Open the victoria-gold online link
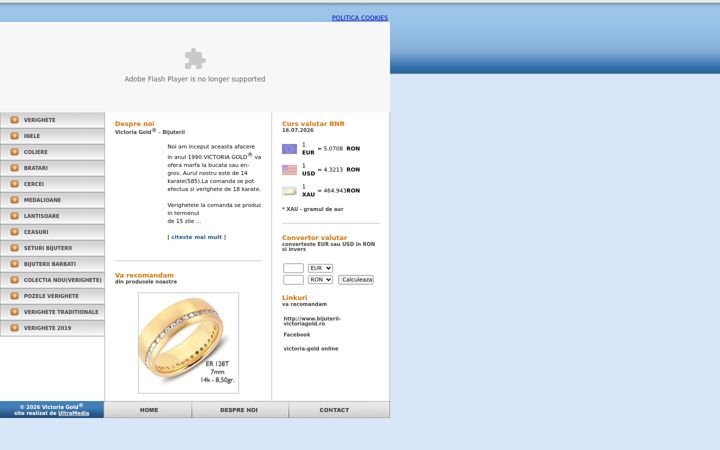This screenshot has height=450, width=720. (x=311, y=349)
